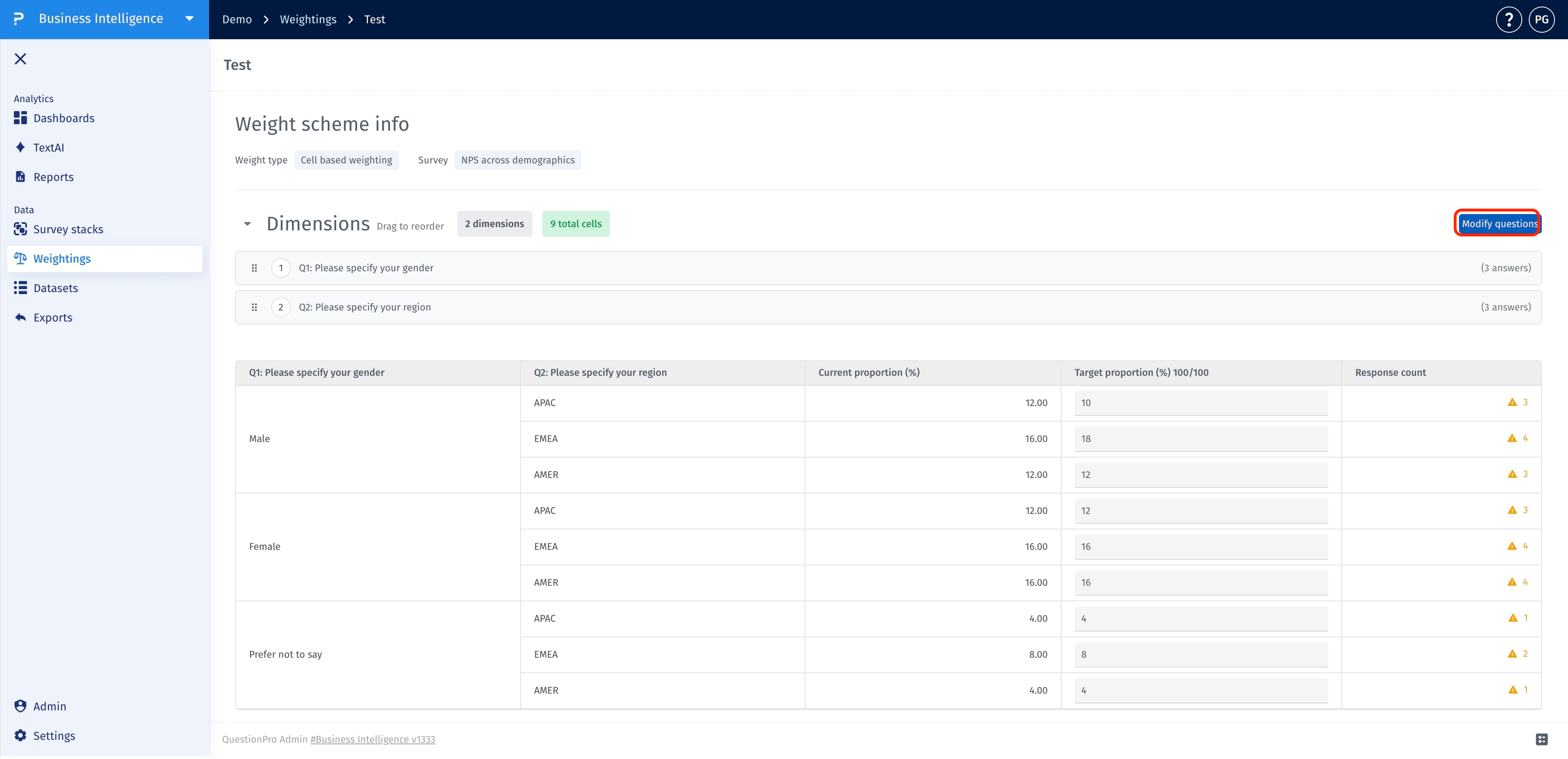1568x759 pixels.
Task: Collapse the Dimensions section arrow
Action: [x=247, y=224]
